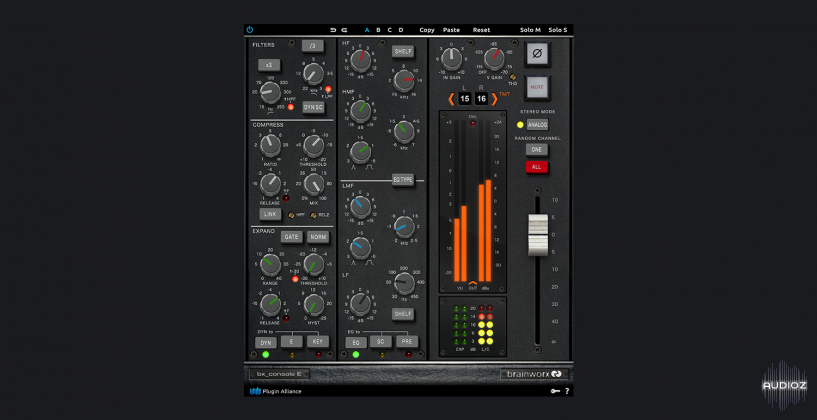Image resolution: width=817 pixels, height=420 pixels.
Task: Toggle the /3 filter range button
Action: click(x=313, y=46)
